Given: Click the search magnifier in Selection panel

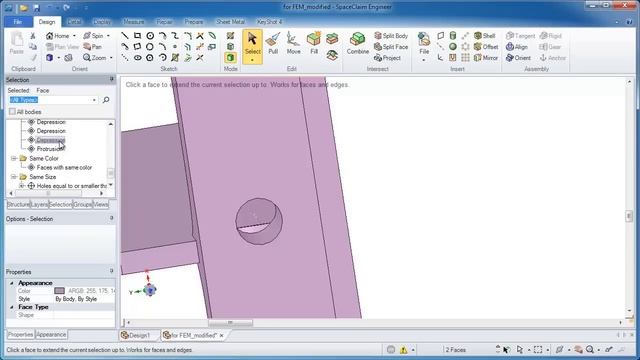Looking at the screenshot, I should pyautogui.click(x=106, y=100).
